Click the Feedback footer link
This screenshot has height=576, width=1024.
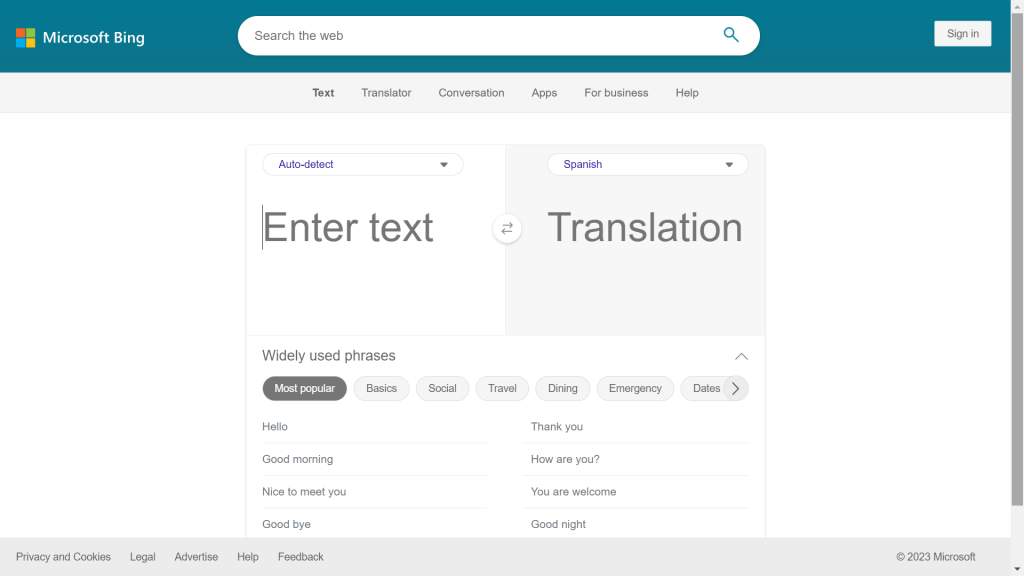pyautogui.click(x=300, y=557)
